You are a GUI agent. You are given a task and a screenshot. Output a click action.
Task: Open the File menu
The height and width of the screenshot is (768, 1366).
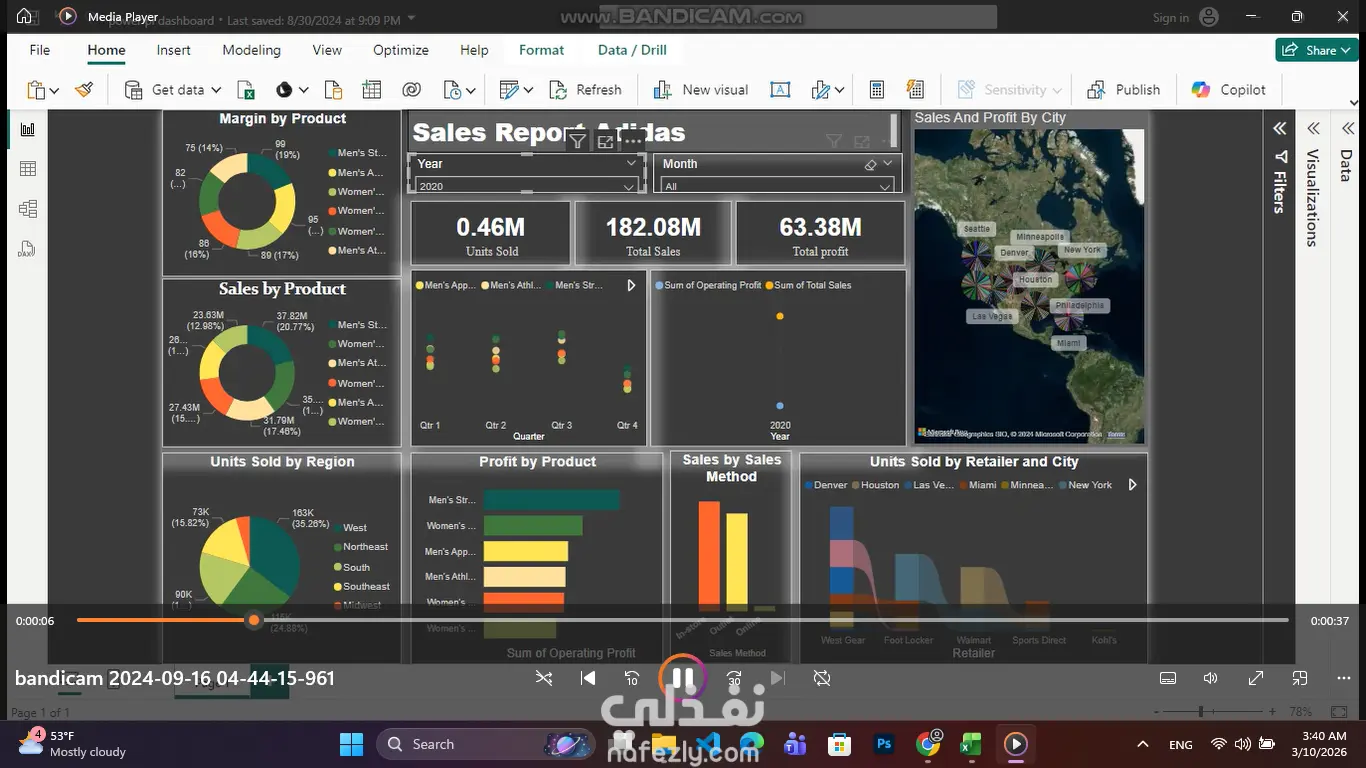(40, 50)
